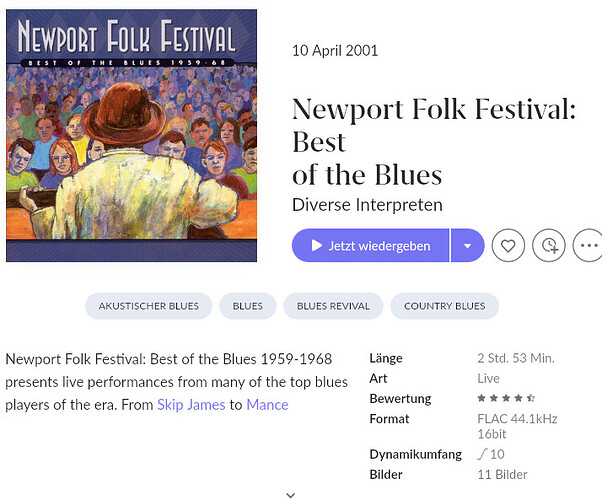Open the Newport Folk Festival album cover
This screenshot has width=602, height=500.
pyautogui.click(x=131, y=136)
